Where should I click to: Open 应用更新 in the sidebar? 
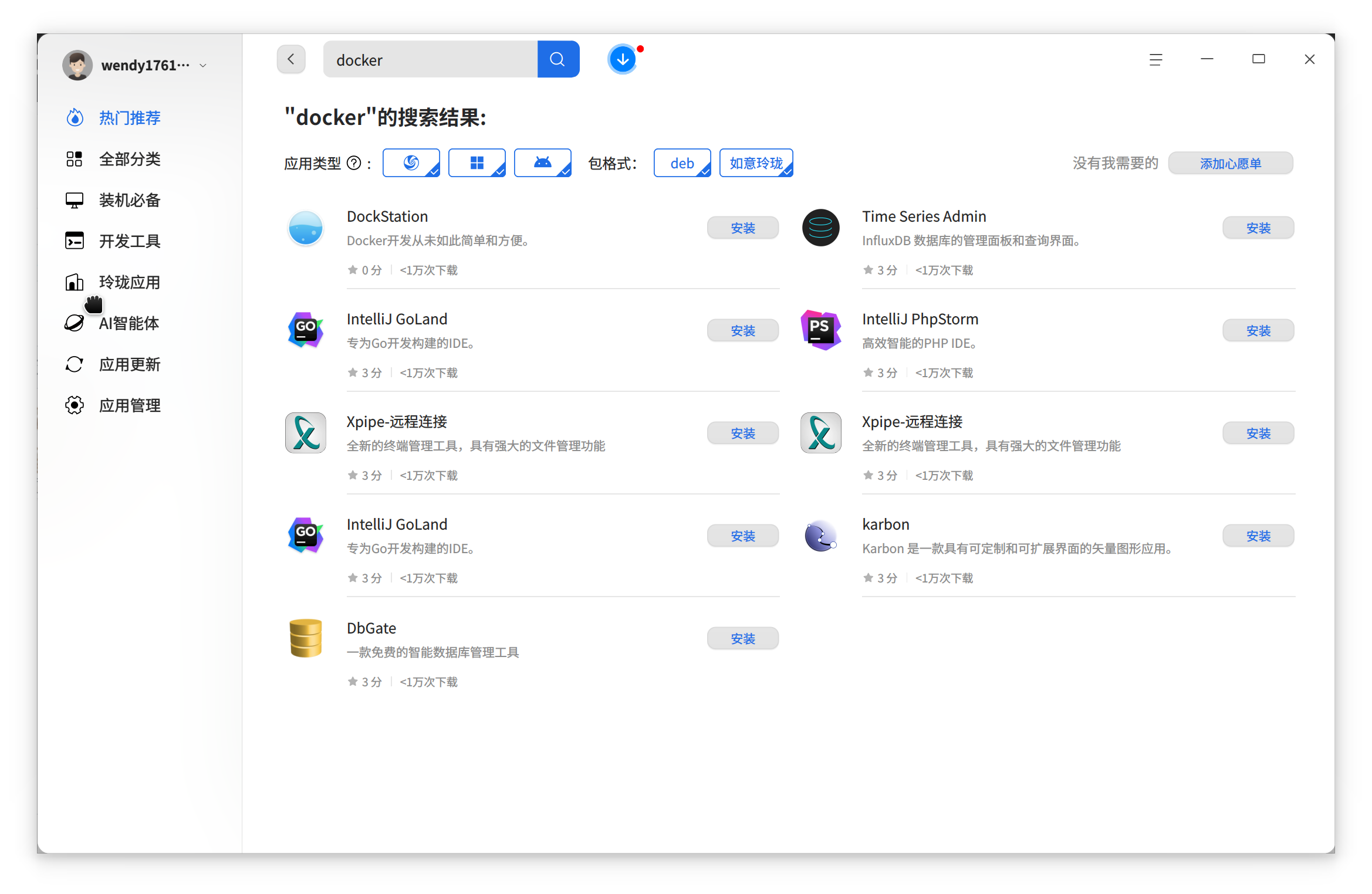click(x=130, y=364)
